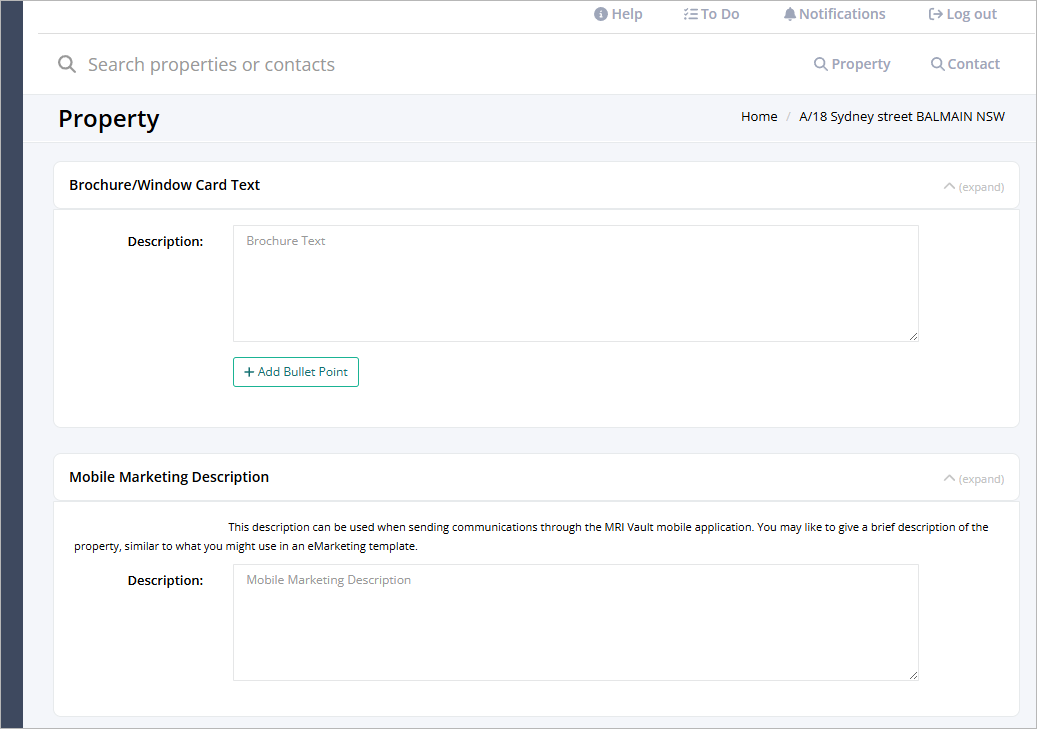This screenshot has height=729, width=1037.
Task: Log out of the application
Action: (962, 14)
